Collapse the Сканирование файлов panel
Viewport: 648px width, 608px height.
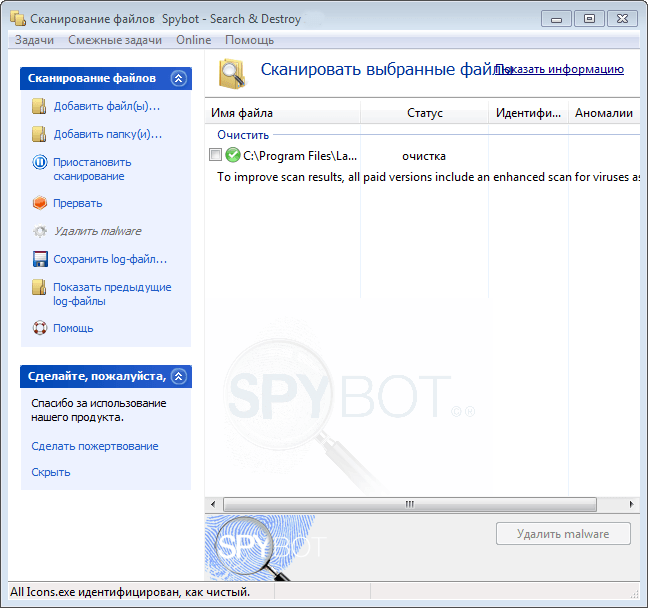[179, 78]
